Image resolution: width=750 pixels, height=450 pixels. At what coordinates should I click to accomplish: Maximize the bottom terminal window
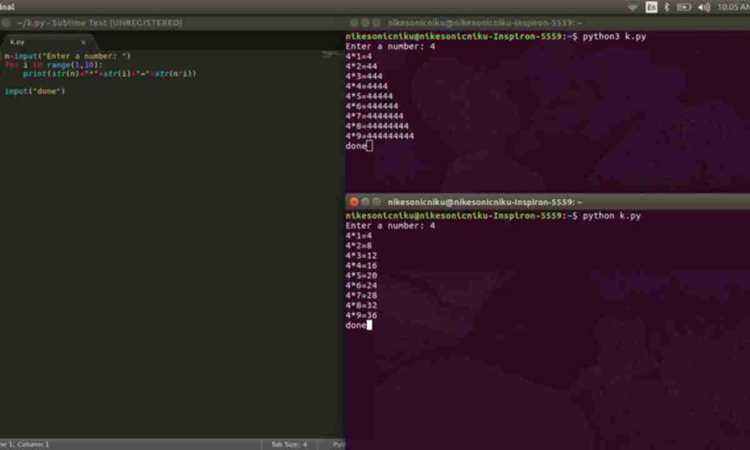pos(376,202)
